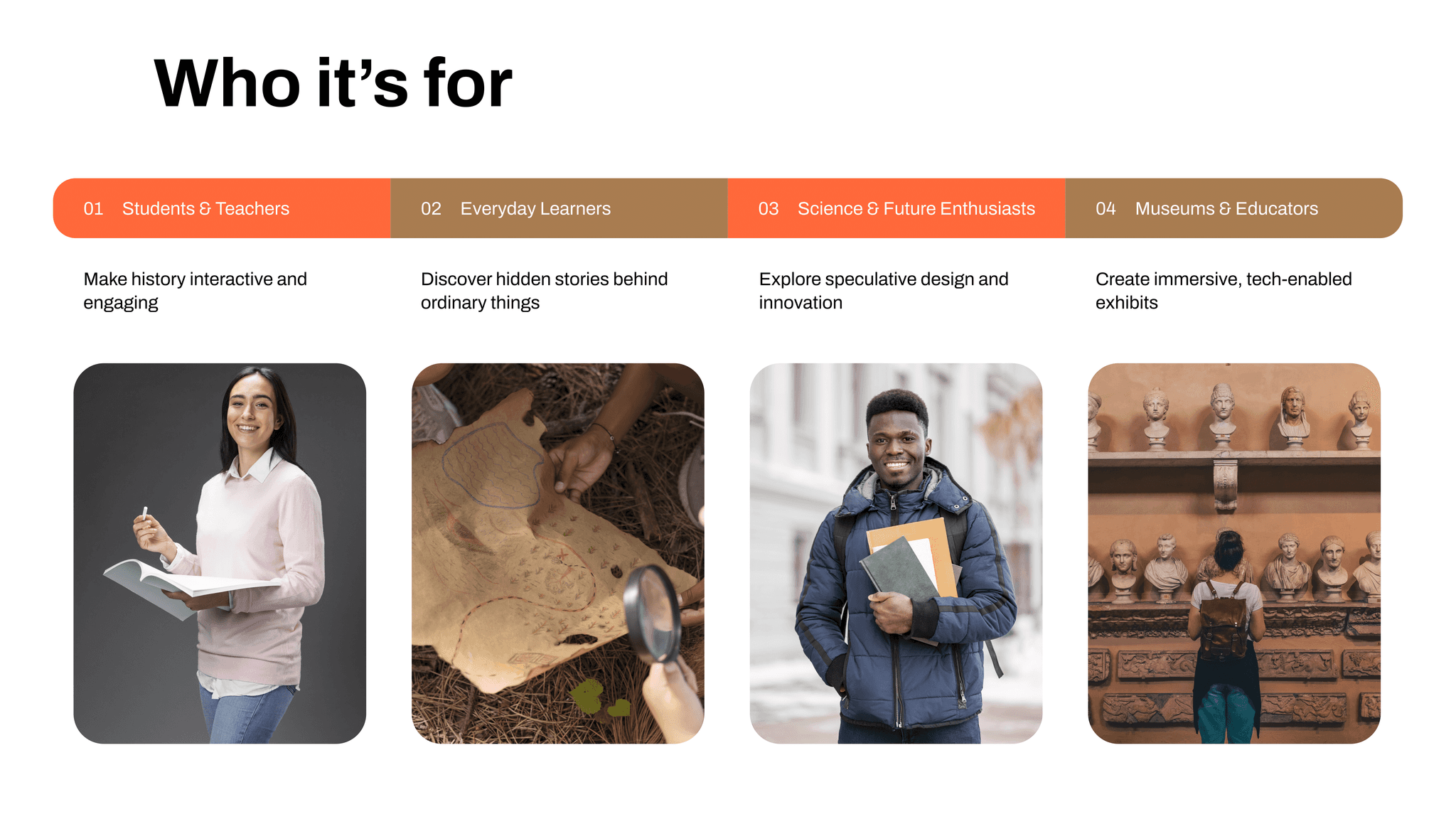
Task: Select the museum busts wall photo
Action: pos(1234,553)
